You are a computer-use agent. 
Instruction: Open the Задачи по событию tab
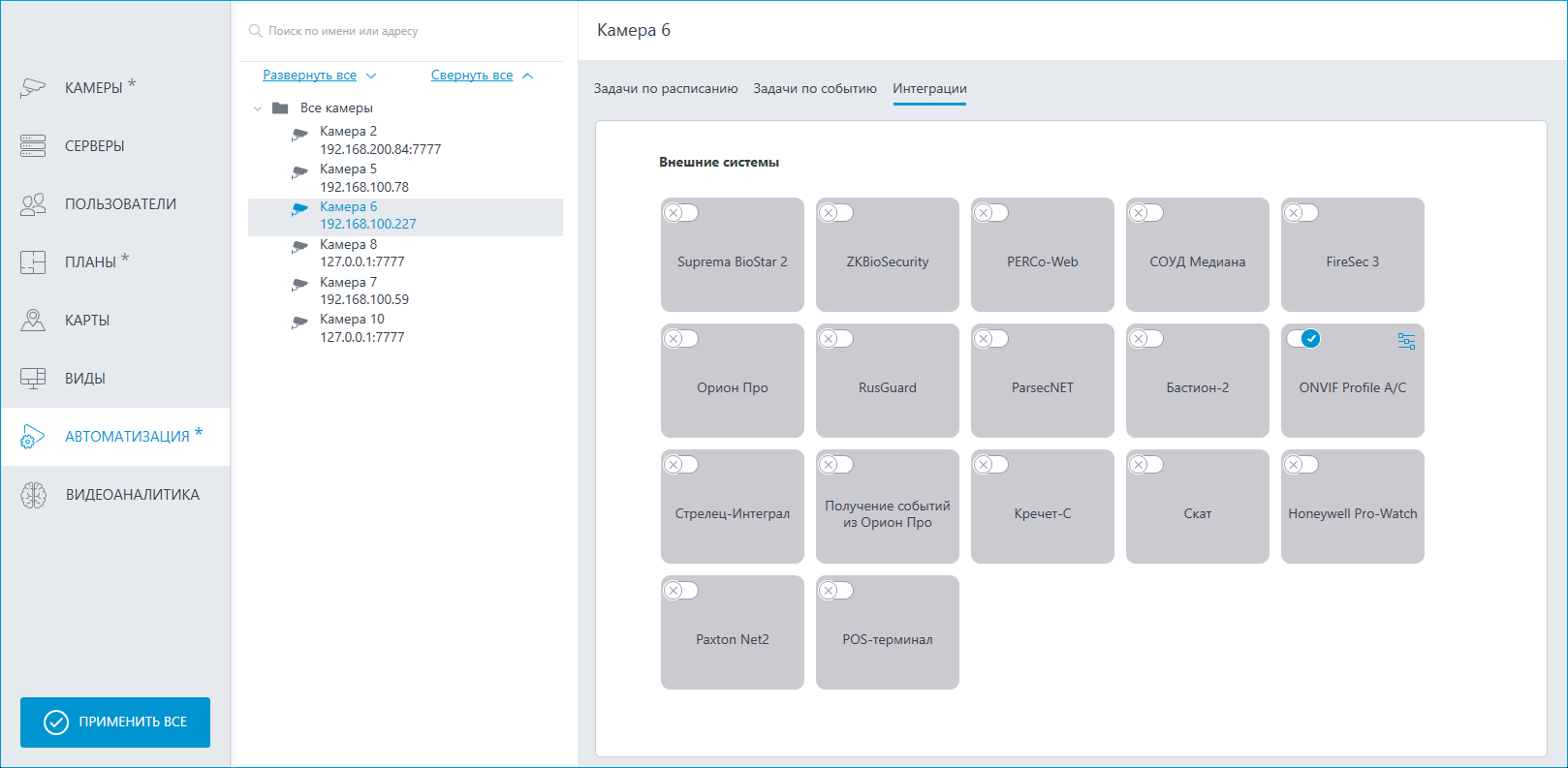click(x=815, y=88)
